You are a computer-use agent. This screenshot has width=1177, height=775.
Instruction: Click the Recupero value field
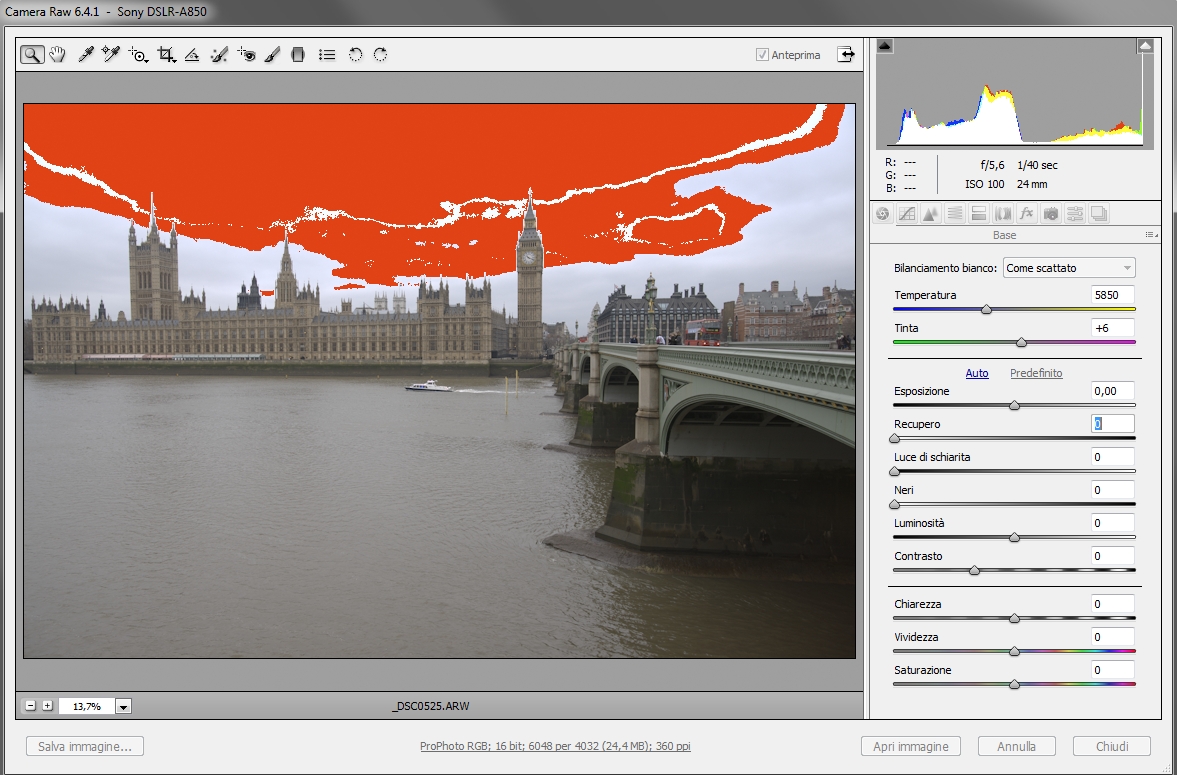point(1112,424)
